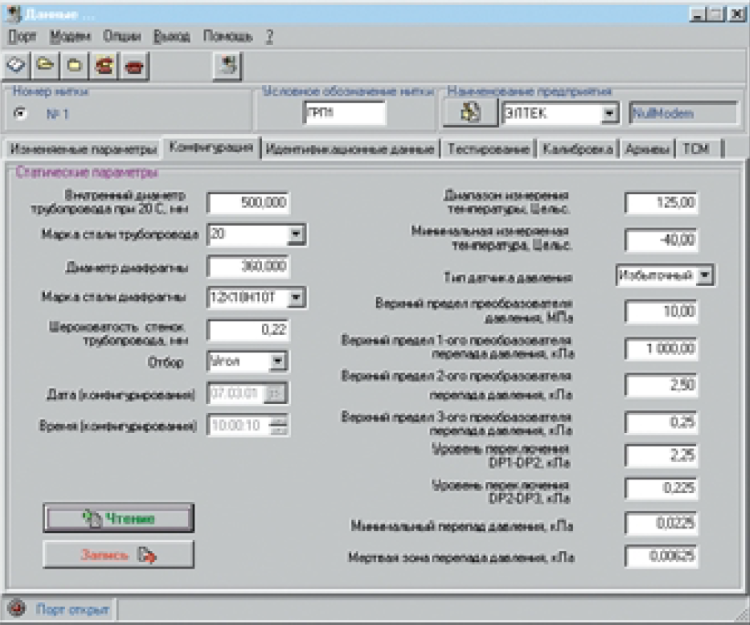Click the diaphragm diameter field 360,000
750x625 pixels.
pyautogui.click(x=248, y=266)
